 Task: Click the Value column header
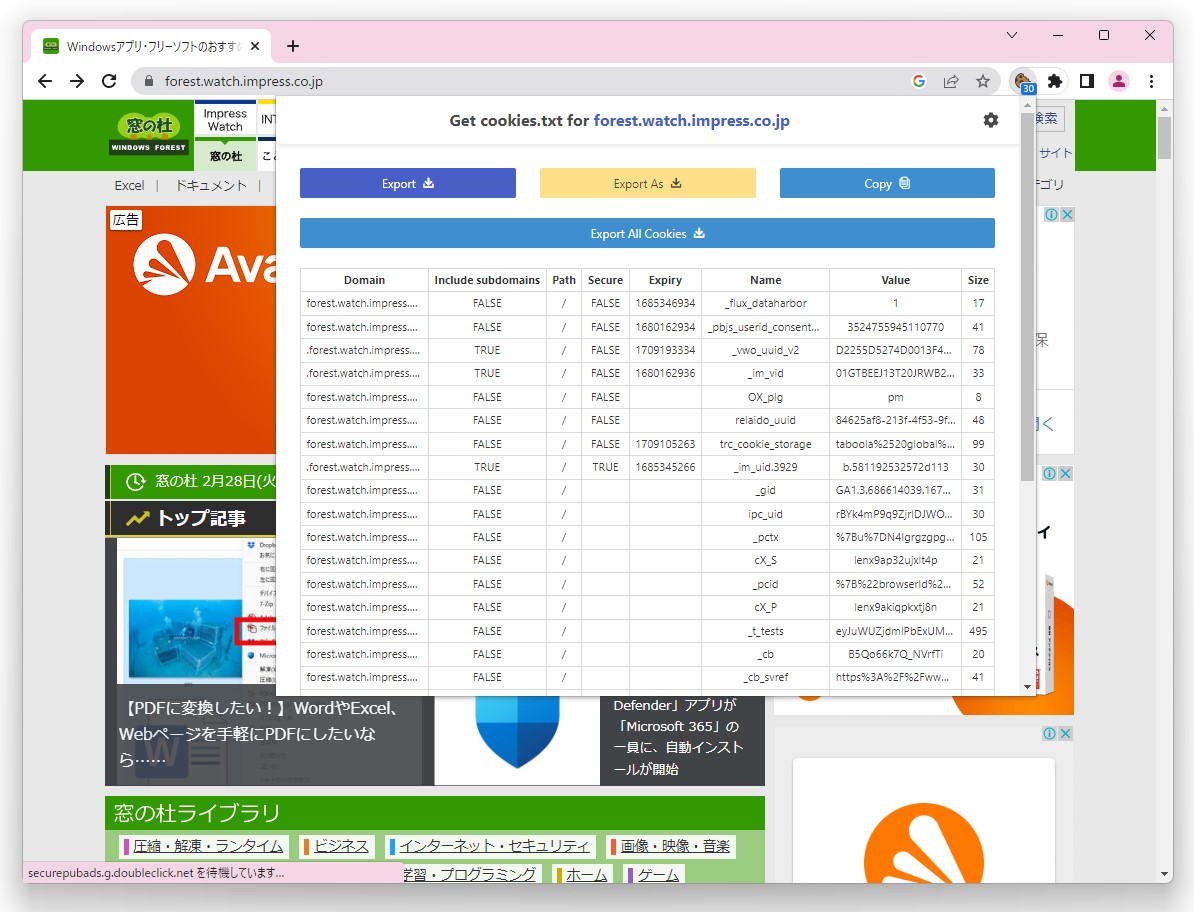coord(896,280)
